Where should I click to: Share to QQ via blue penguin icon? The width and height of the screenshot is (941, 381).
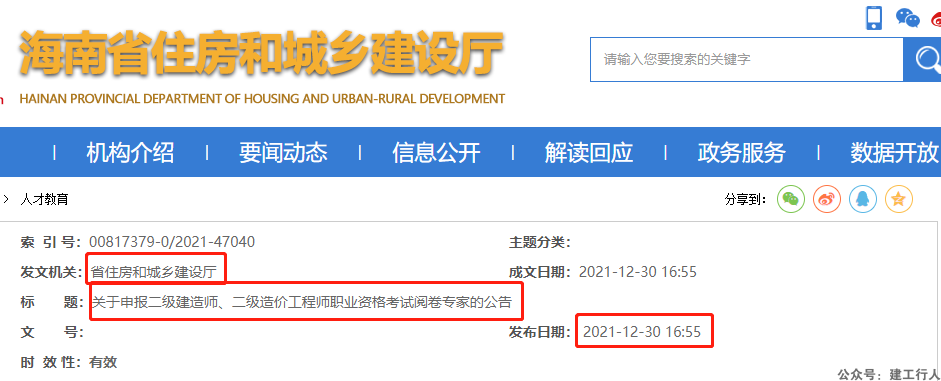pos(863,199)
